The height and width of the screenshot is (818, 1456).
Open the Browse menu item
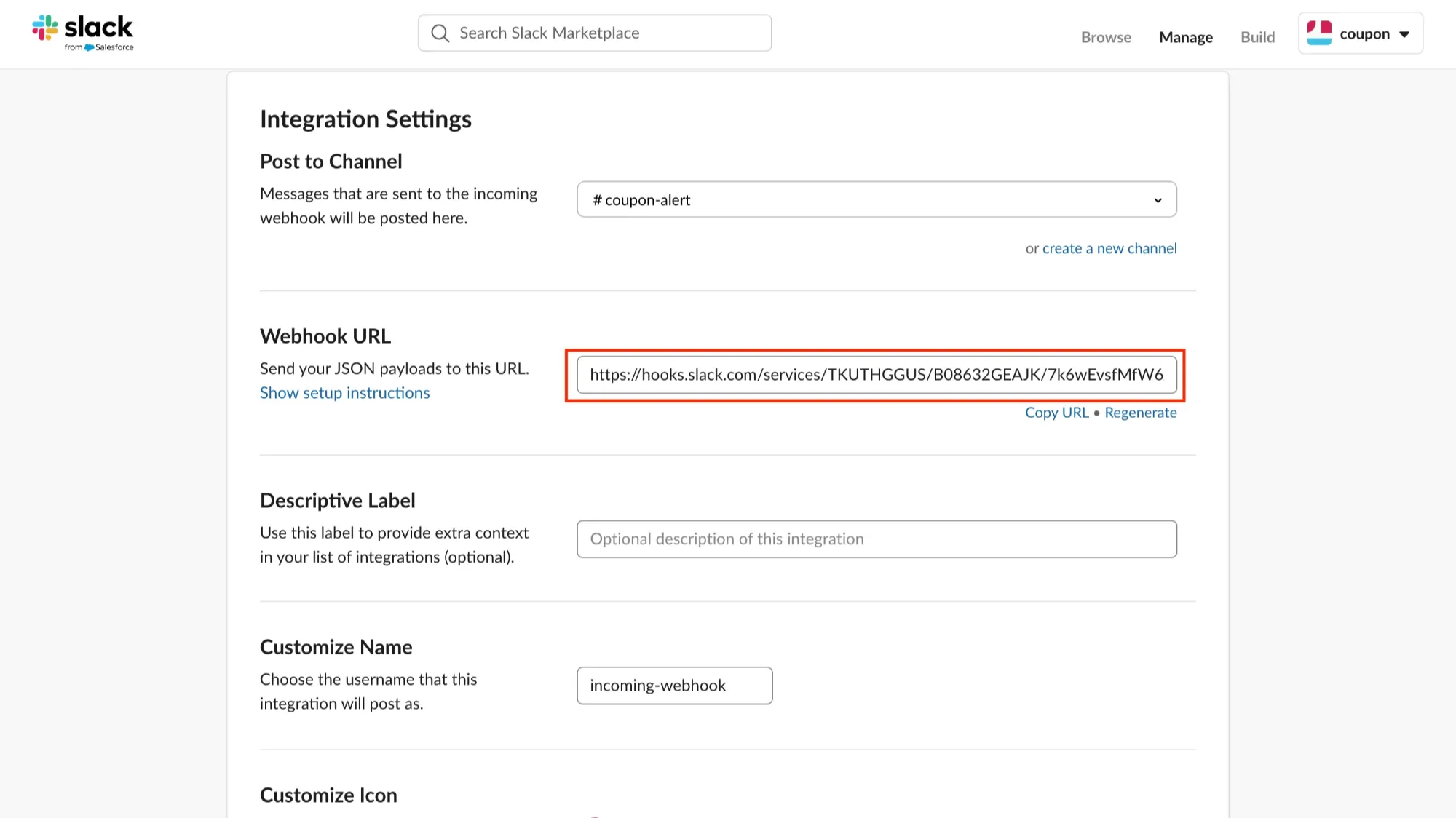pyautogui.click(x=1105, y=37)
